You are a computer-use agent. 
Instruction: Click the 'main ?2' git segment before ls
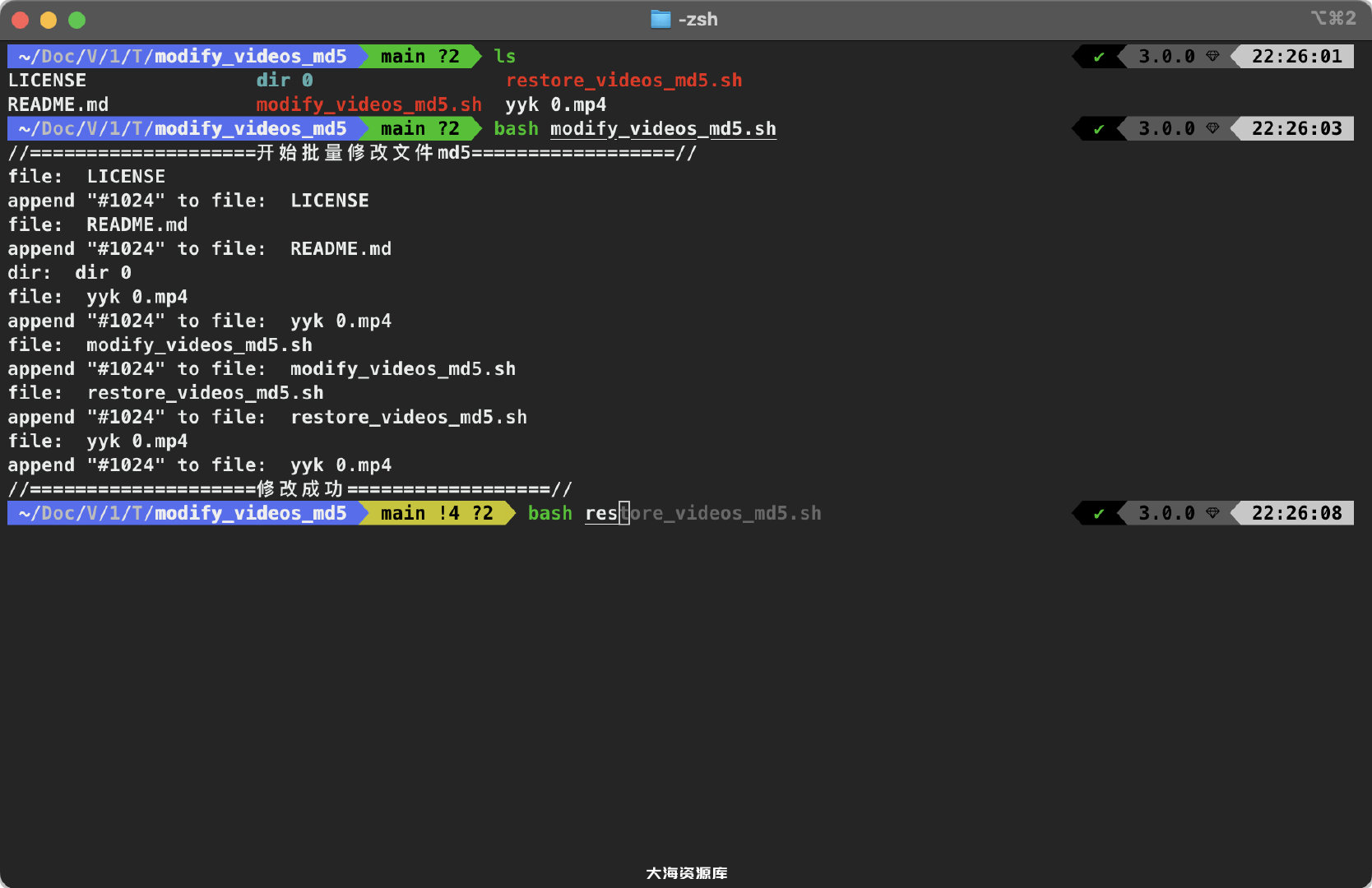point(420,57)
